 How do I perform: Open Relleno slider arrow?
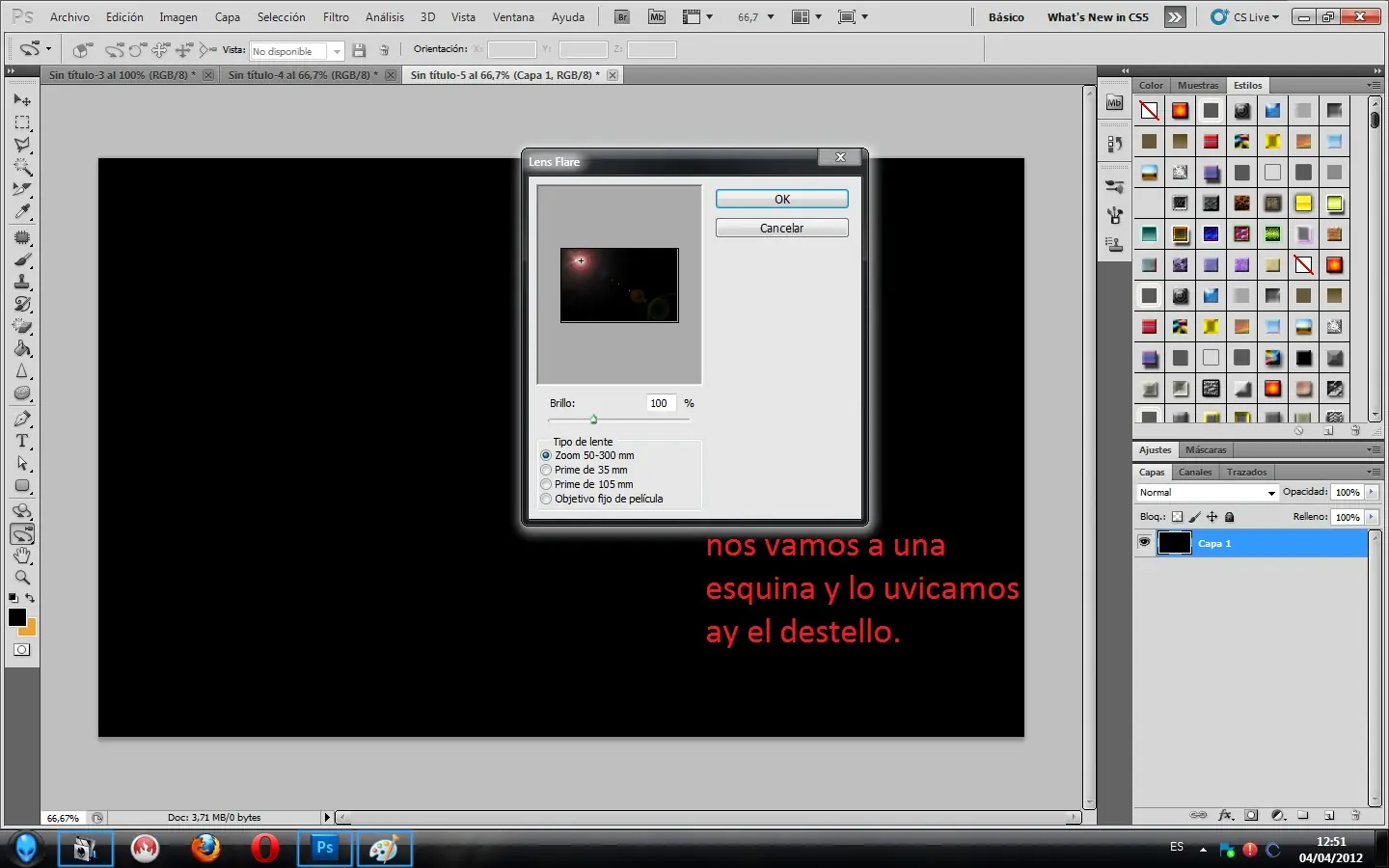(1371, 517)
